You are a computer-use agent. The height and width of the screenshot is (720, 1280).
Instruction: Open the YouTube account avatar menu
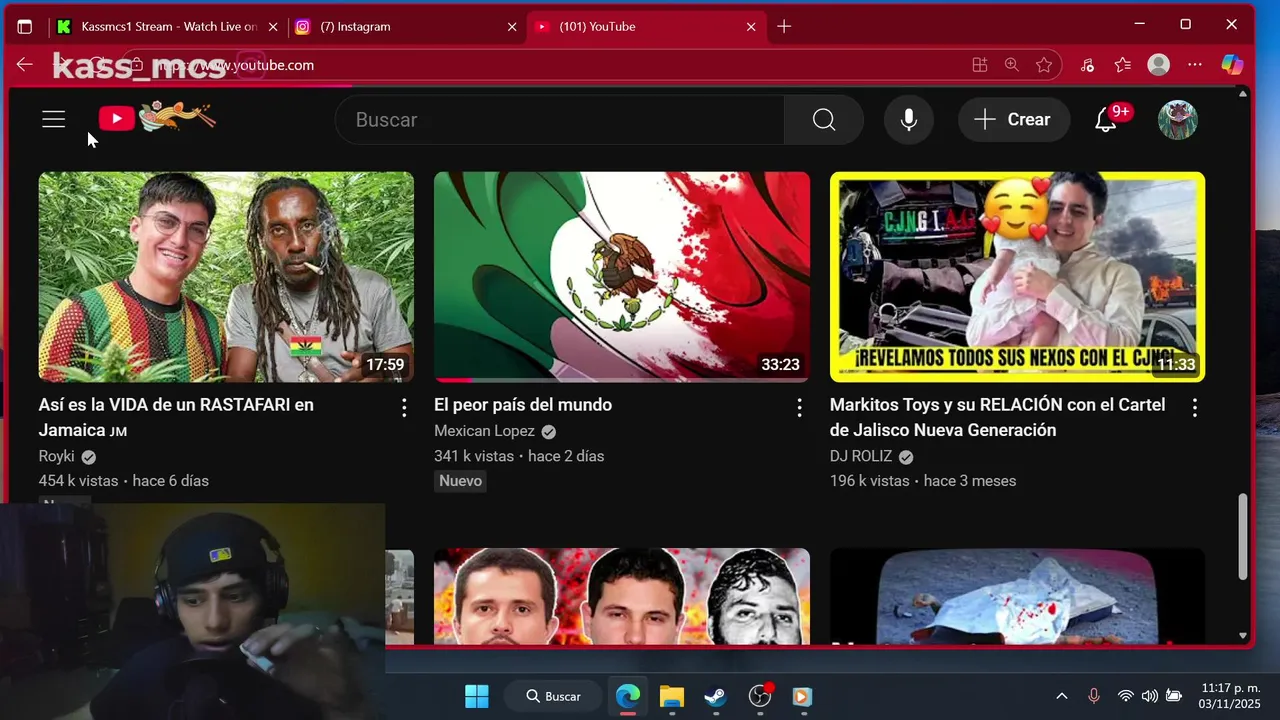click(1178, 120)
